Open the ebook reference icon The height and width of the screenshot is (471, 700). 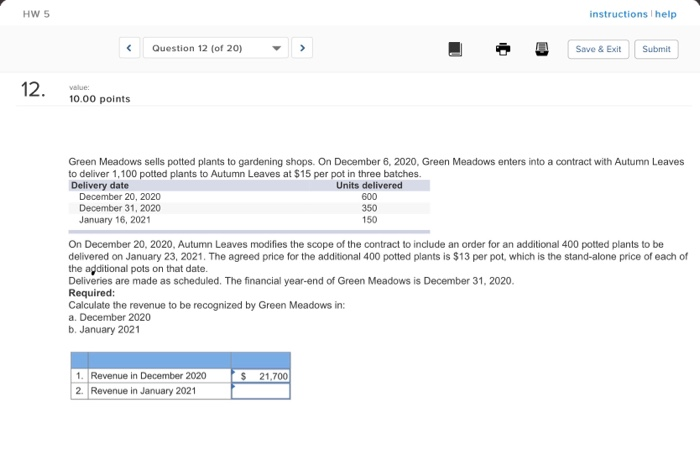[455, 49]
